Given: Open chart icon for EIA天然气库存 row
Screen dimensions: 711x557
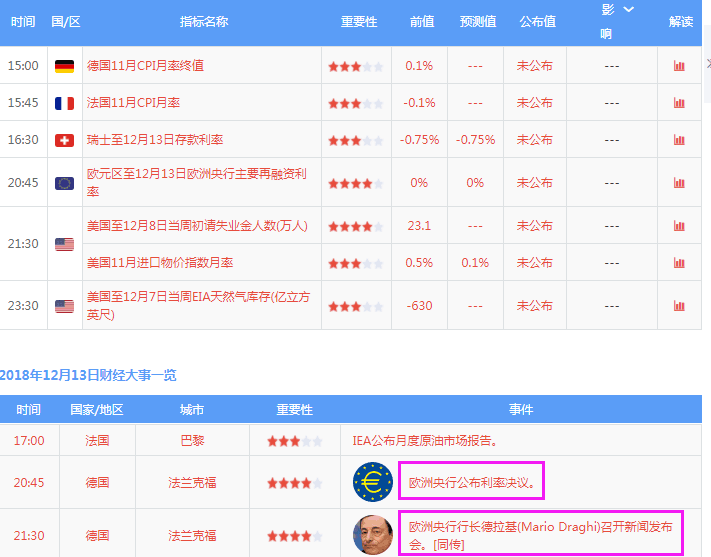Looking at the screenshot, I should tap(679, 306).
